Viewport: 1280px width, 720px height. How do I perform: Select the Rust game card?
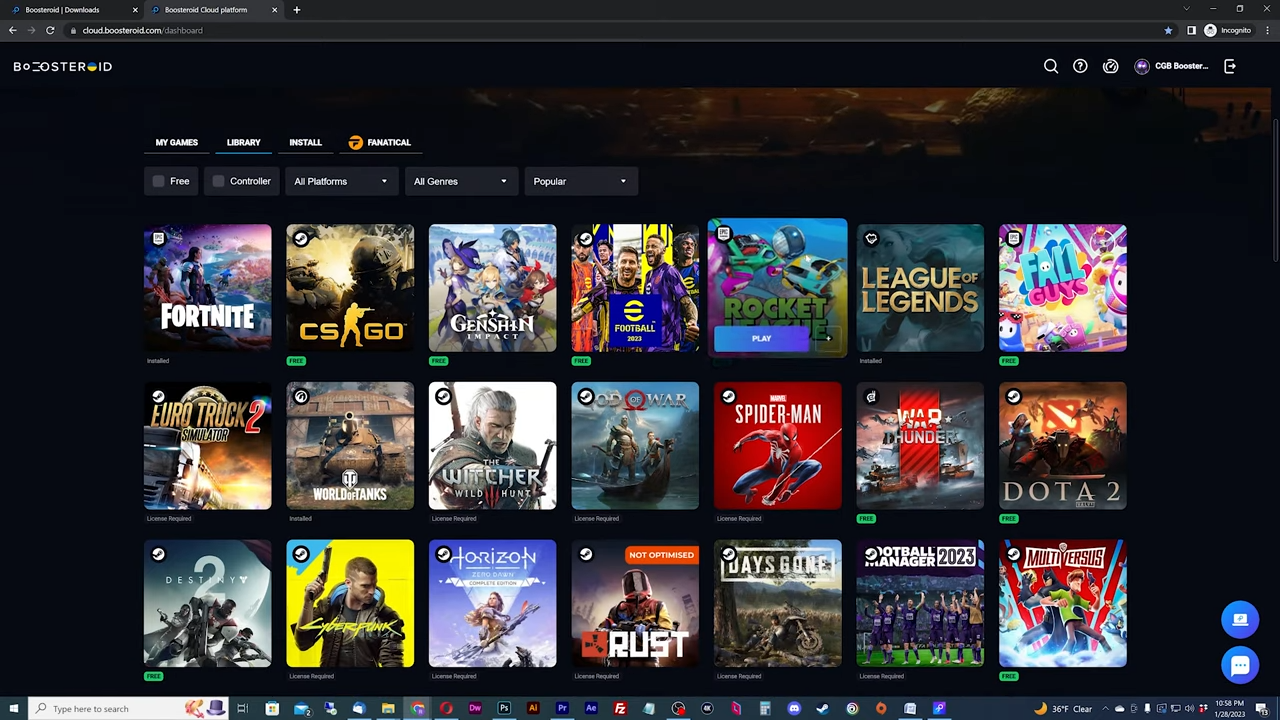click(x=635, y=604)
